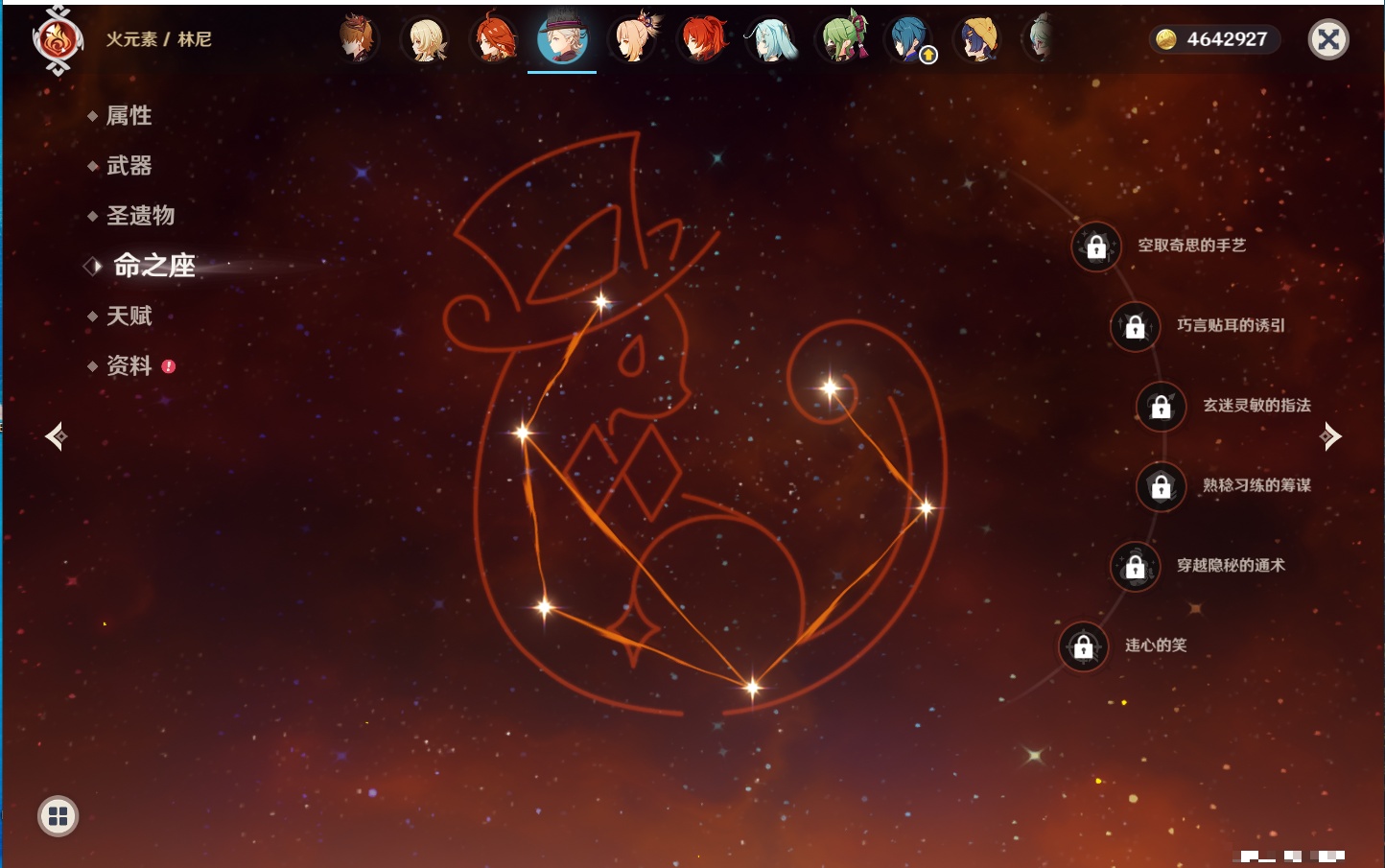Click the constellation name 空取奇思的手艺
This screenshot has width=1385, height=868.
(1192, 246)
